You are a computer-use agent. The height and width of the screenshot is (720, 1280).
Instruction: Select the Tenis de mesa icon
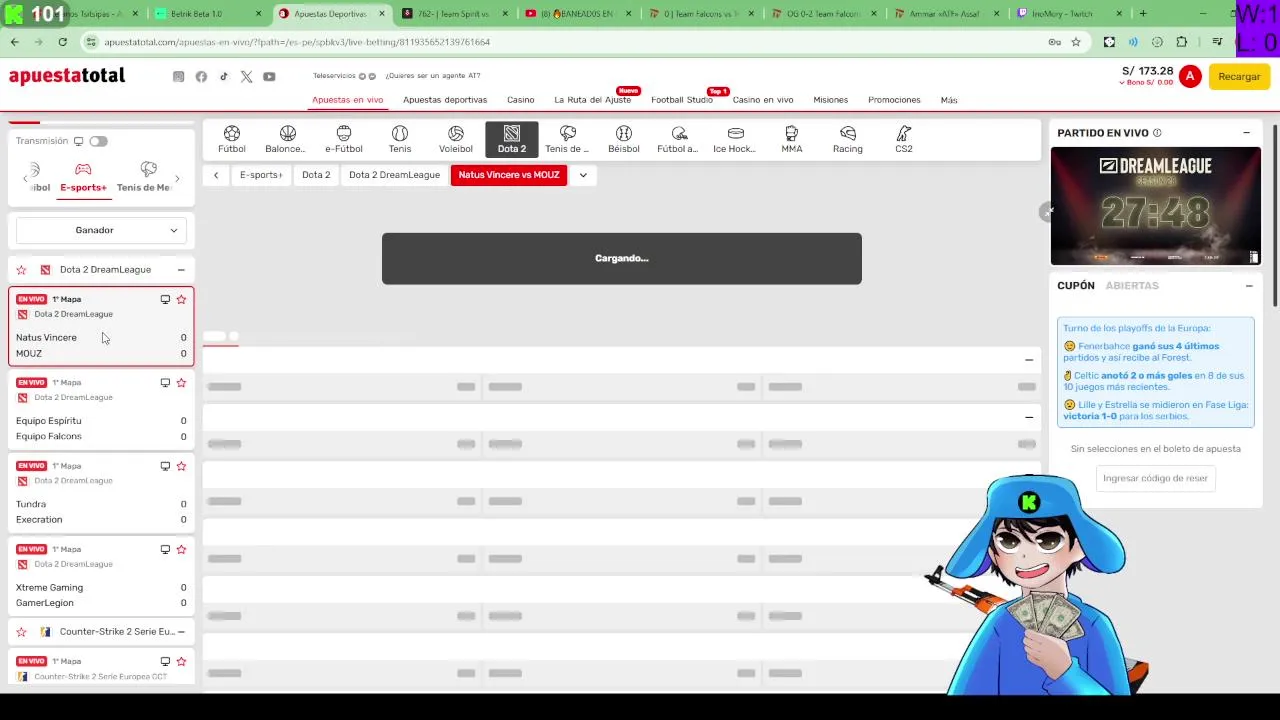coord(568,139)
